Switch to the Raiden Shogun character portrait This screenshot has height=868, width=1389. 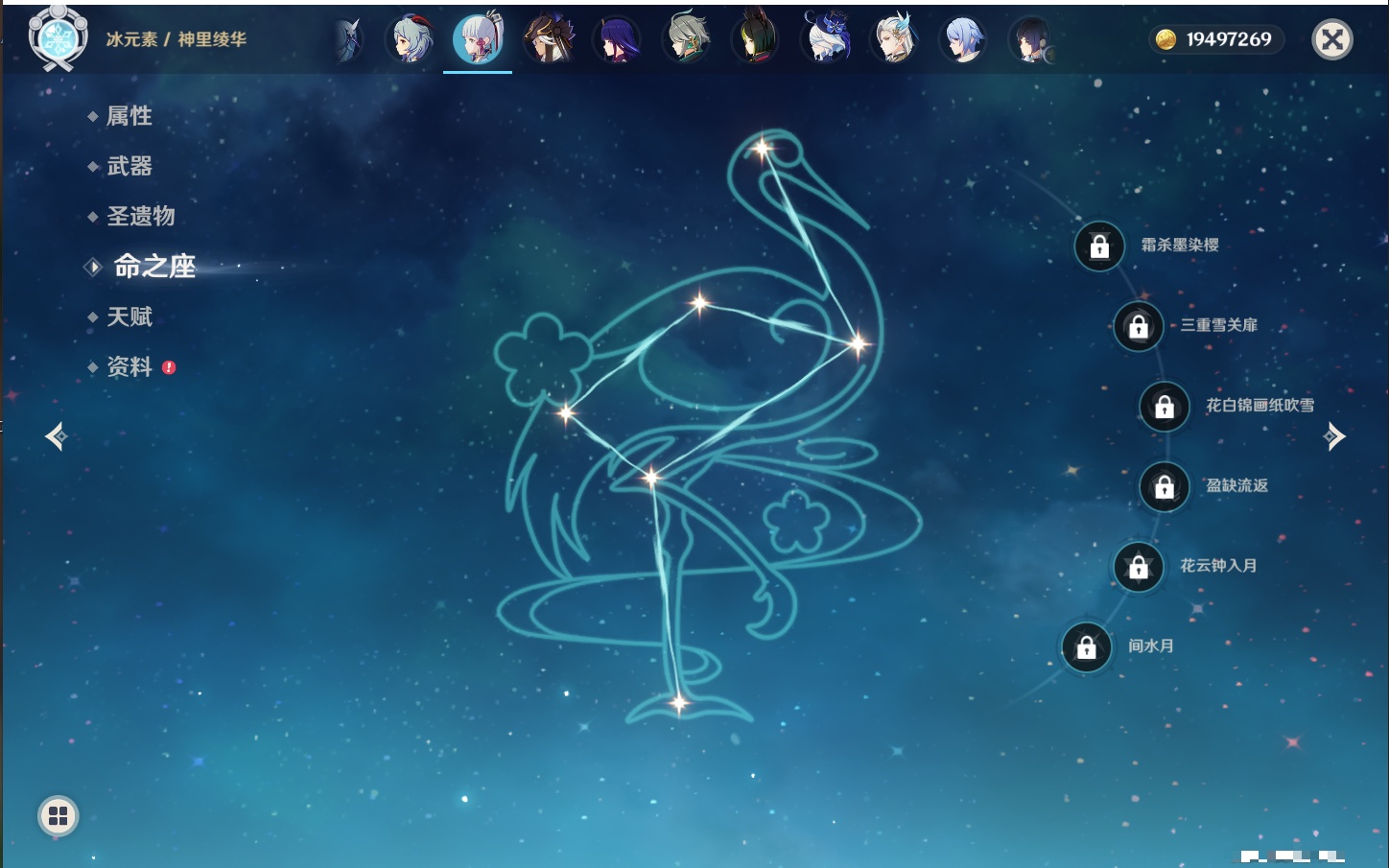[617, 40]
